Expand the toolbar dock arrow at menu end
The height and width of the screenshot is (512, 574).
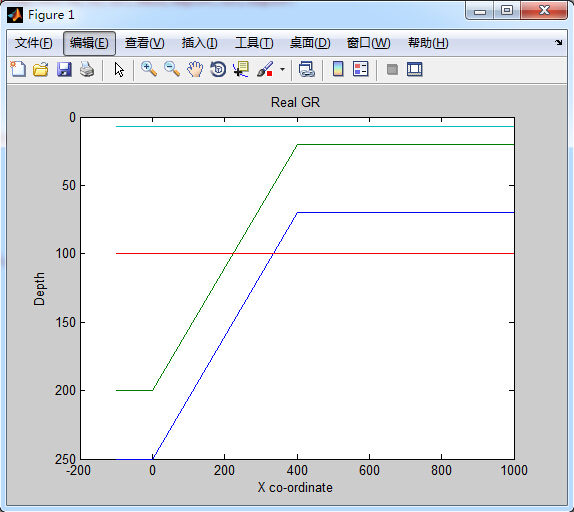pos(558,42)
